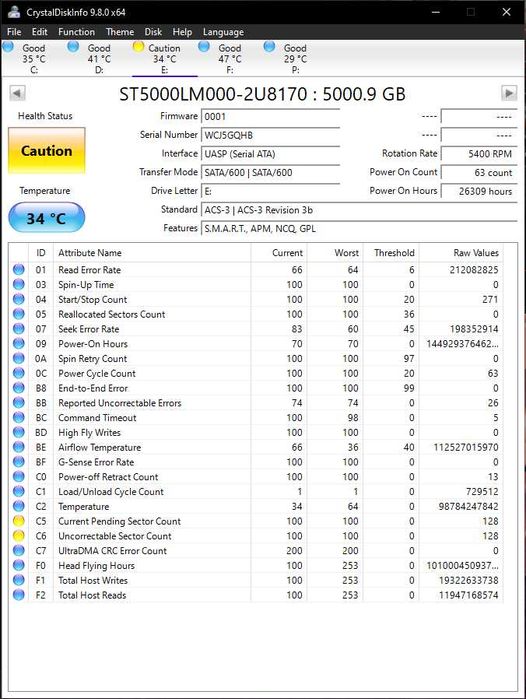This screenshot has height=699, width=526.
Task: Select the Good disk D: status icon
Action: pyautogui.click(x=73, y=46)
